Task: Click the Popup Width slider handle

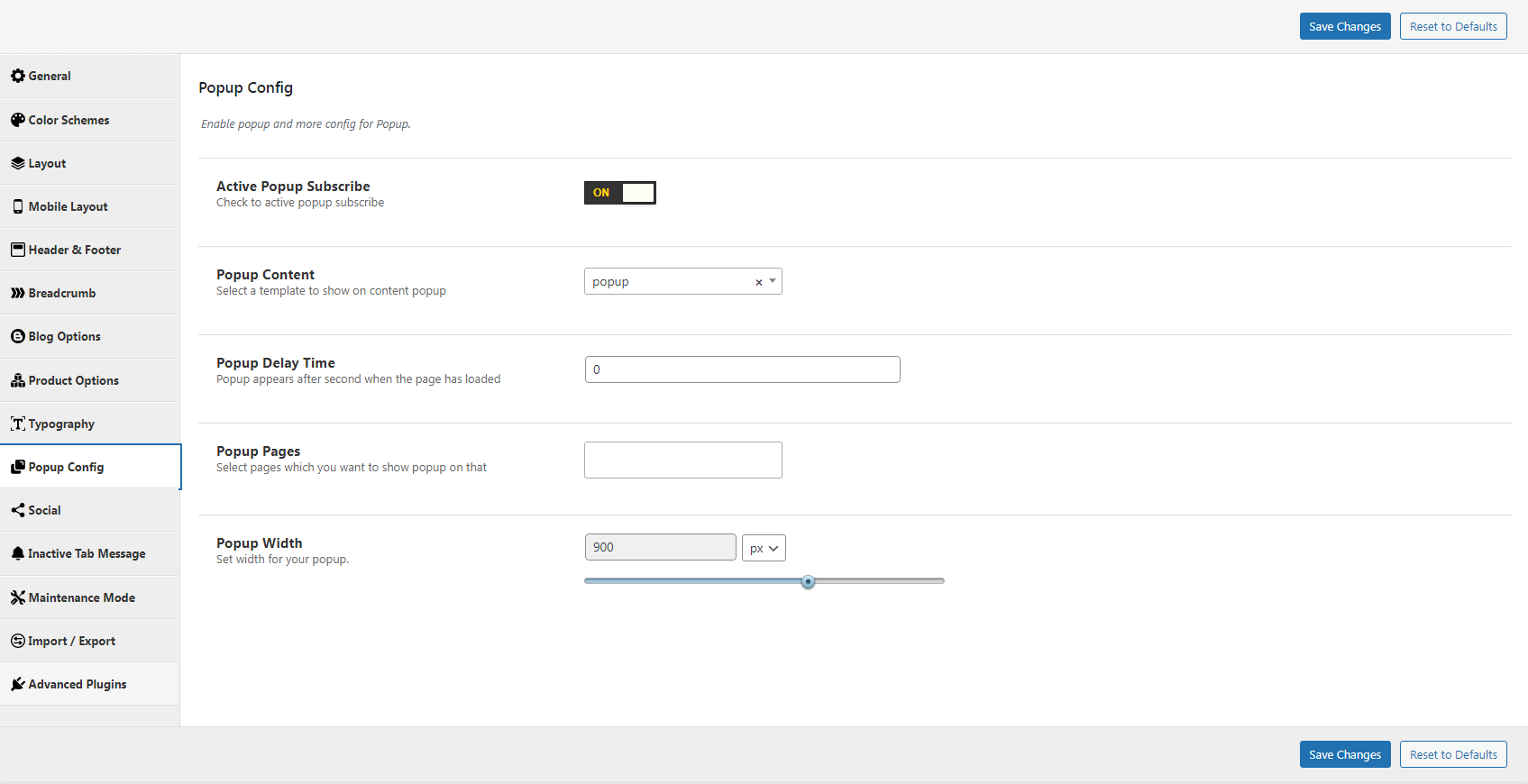Action: (808, 581)
